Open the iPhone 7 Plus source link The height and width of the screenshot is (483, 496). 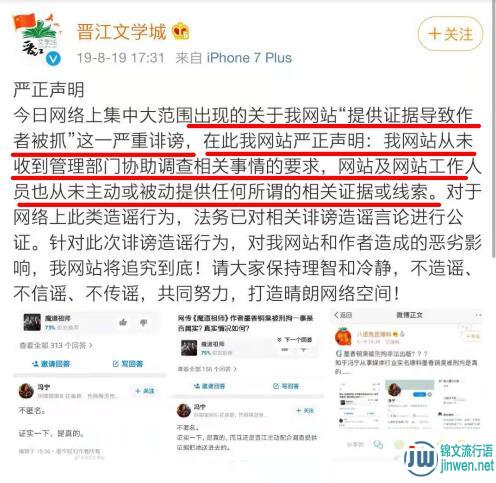[x=249, y=58]
